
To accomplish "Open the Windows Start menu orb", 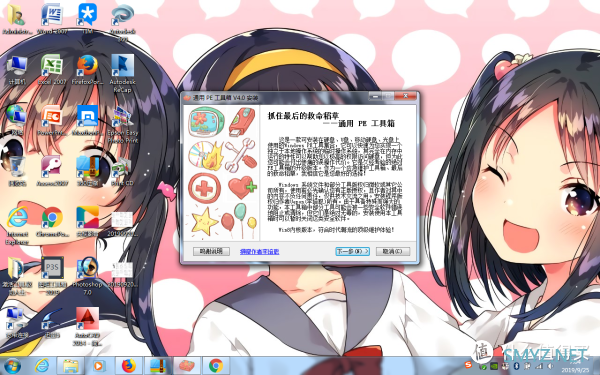I will click(x=12, y=366).
